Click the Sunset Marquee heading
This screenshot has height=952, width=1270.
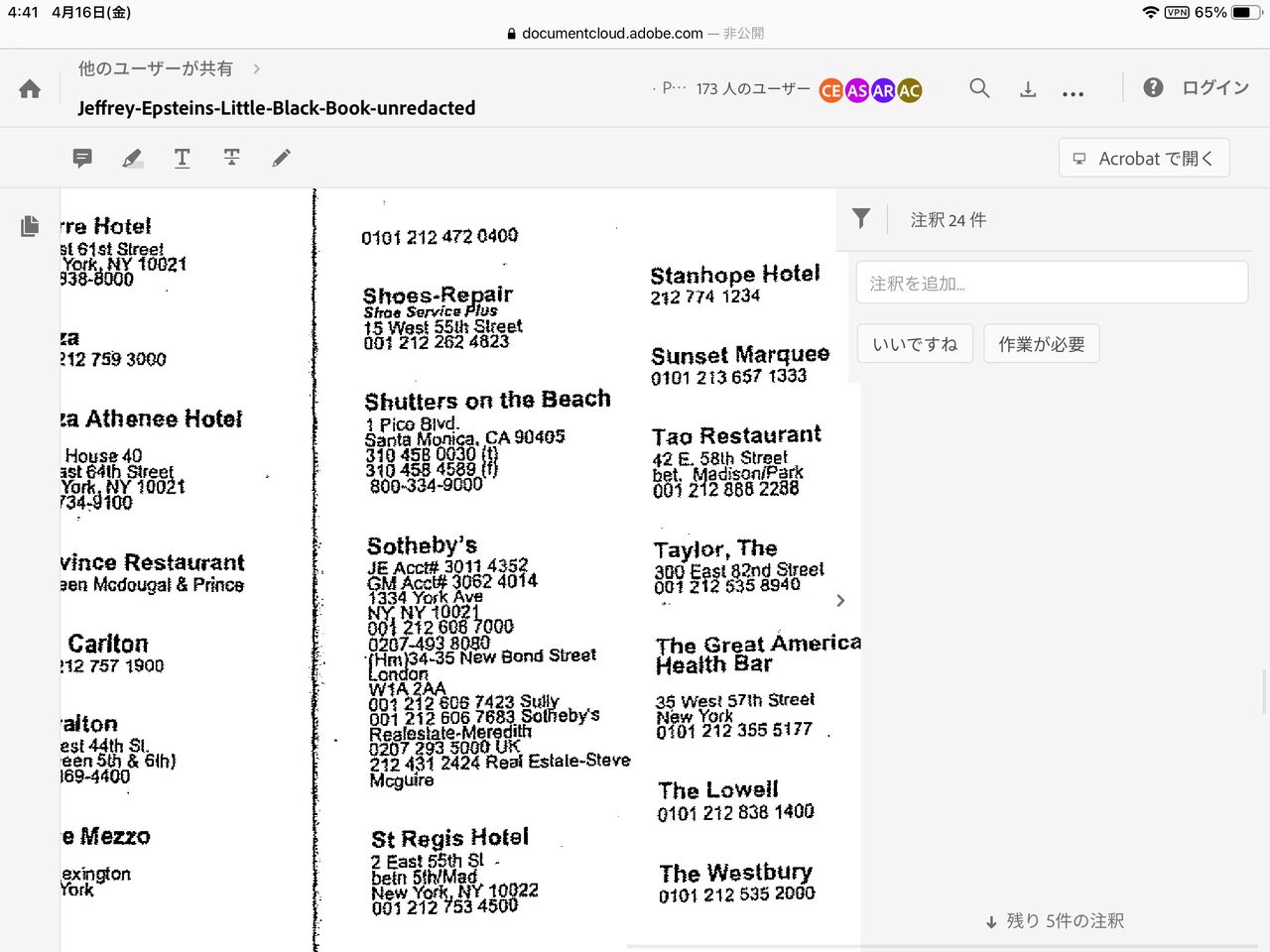tap(740, 355)
